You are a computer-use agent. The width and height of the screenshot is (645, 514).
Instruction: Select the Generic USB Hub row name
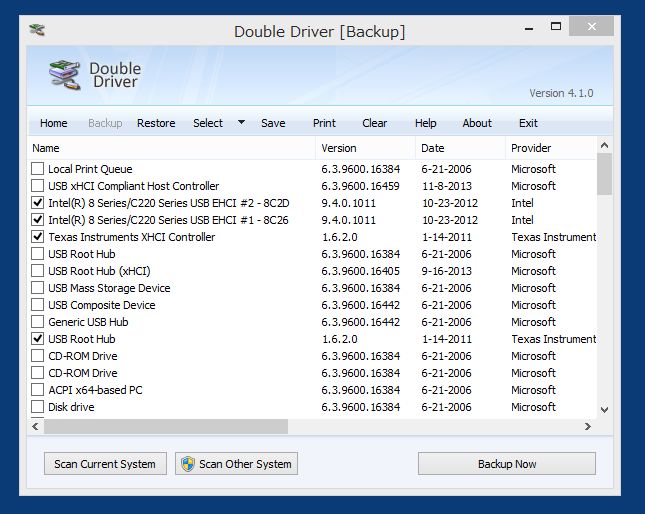pyautogui.click(x=88, y=322)
